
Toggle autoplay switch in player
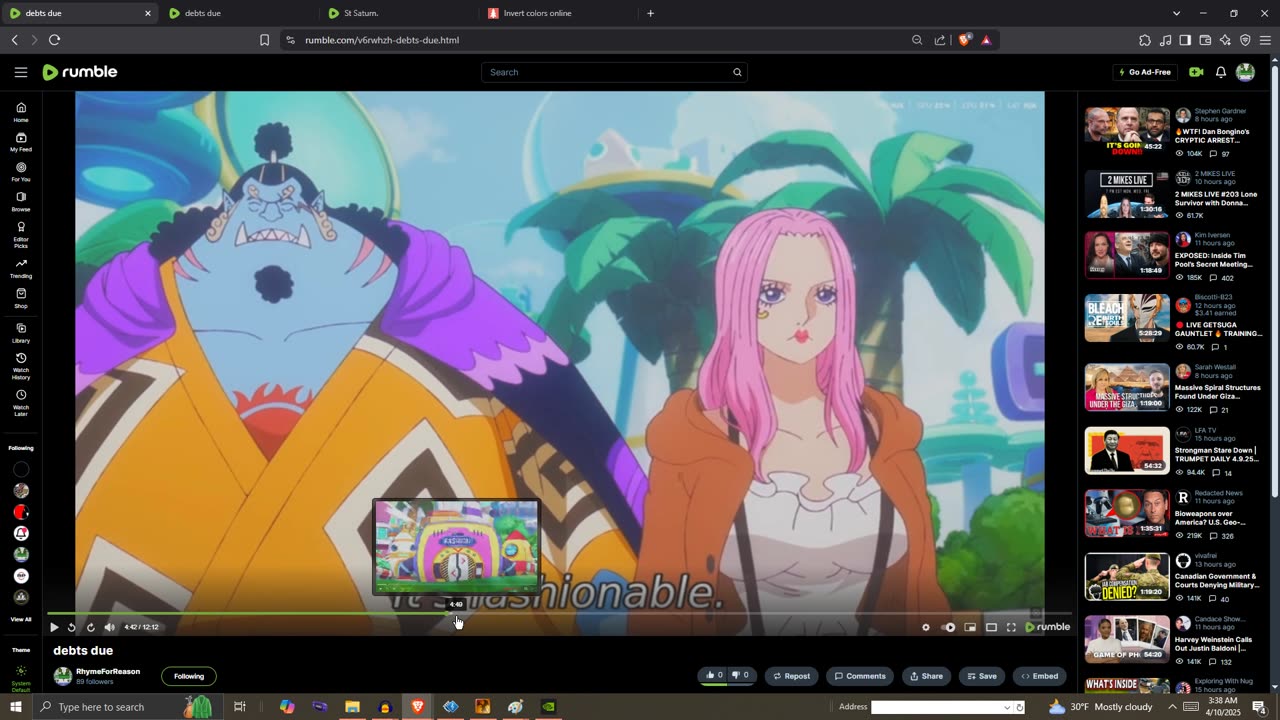point(949,627)
